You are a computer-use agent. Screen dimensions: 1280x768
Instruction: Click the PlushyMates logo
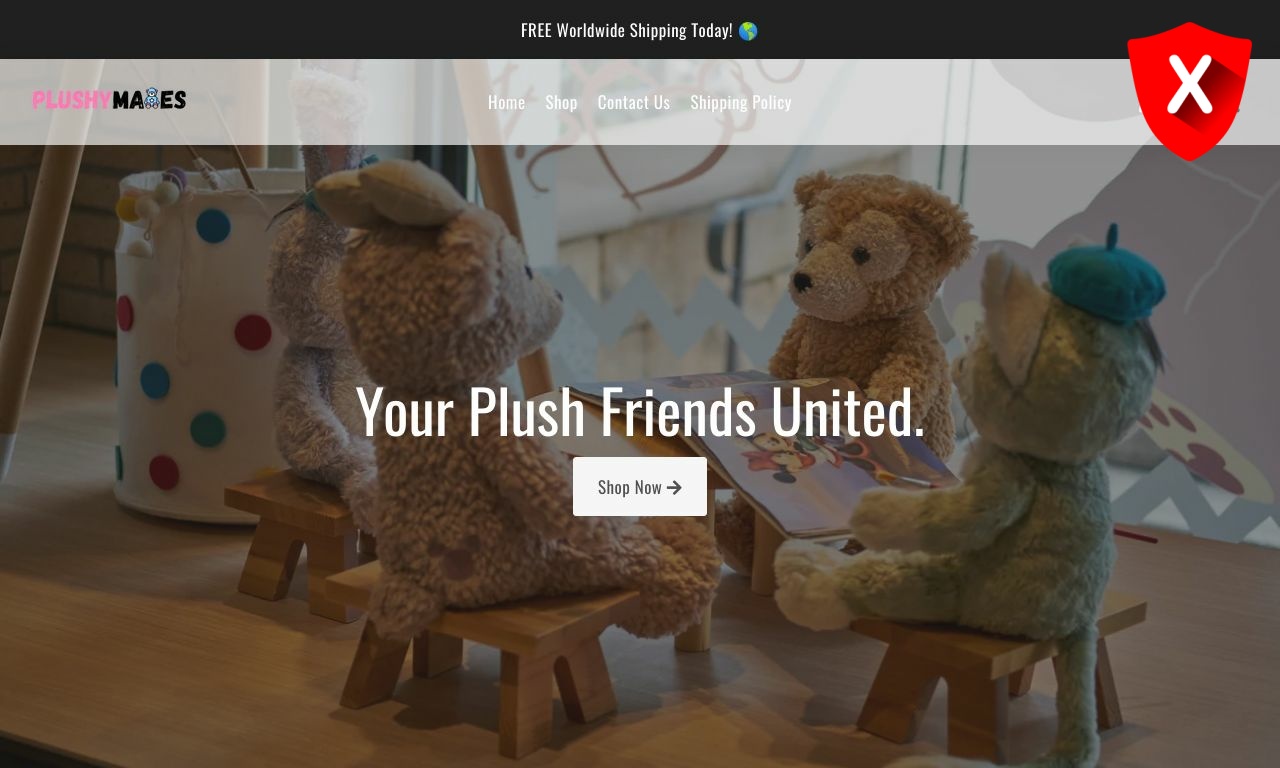(109, 99)
